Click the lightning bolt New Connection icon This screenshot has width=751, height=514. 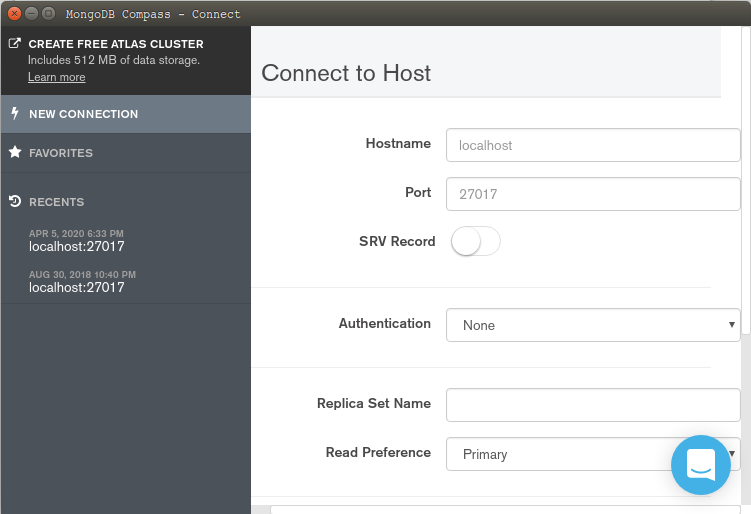tap(15, 114)
